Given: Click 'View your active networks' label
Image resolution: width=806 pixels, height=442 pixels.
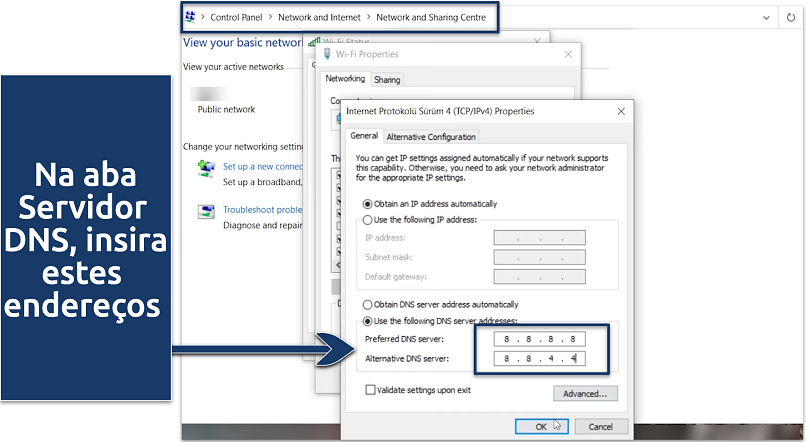Looking at the screenshot, I should click(233, 67).
